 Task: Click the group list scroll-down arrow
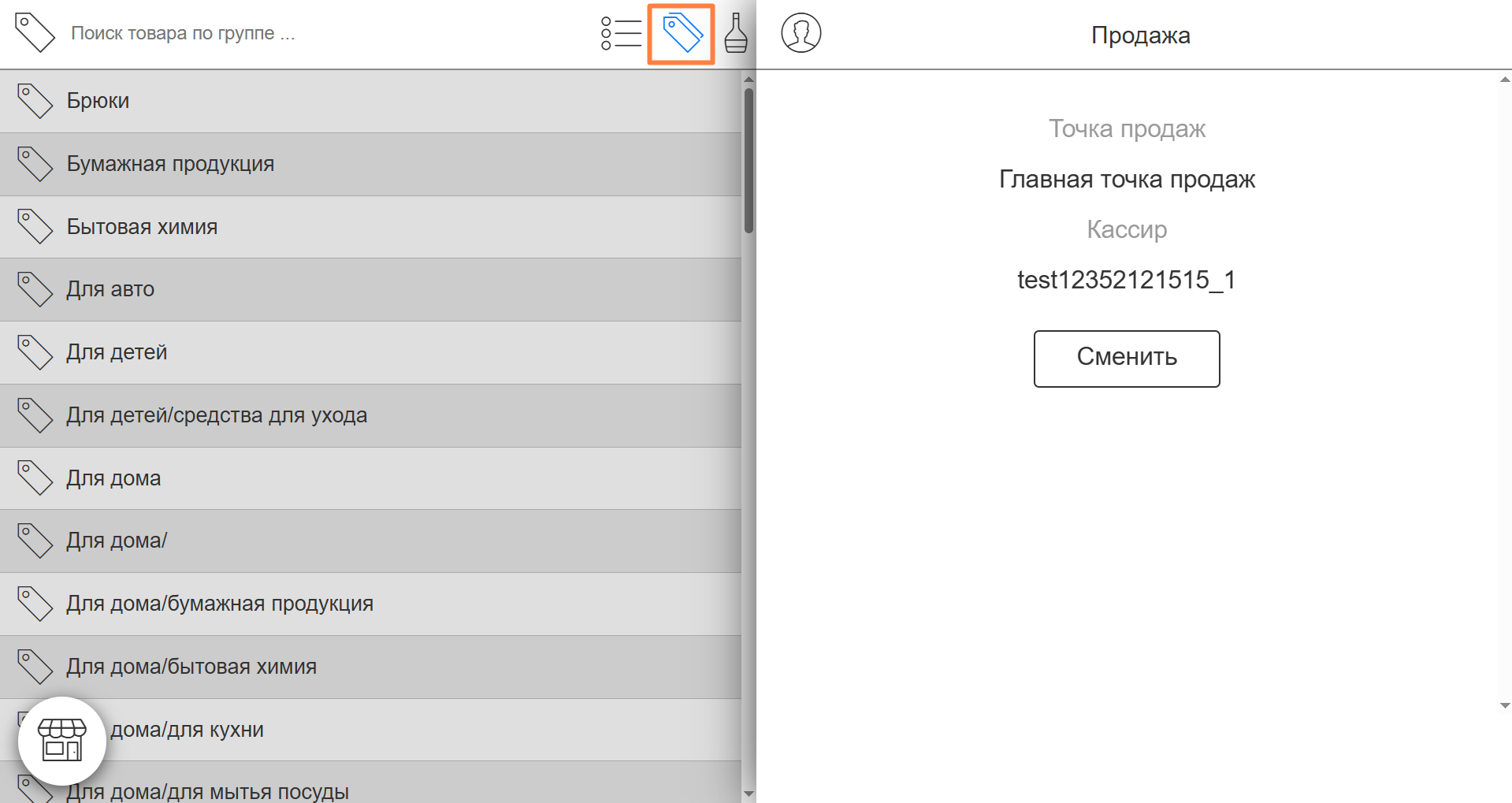749,794
